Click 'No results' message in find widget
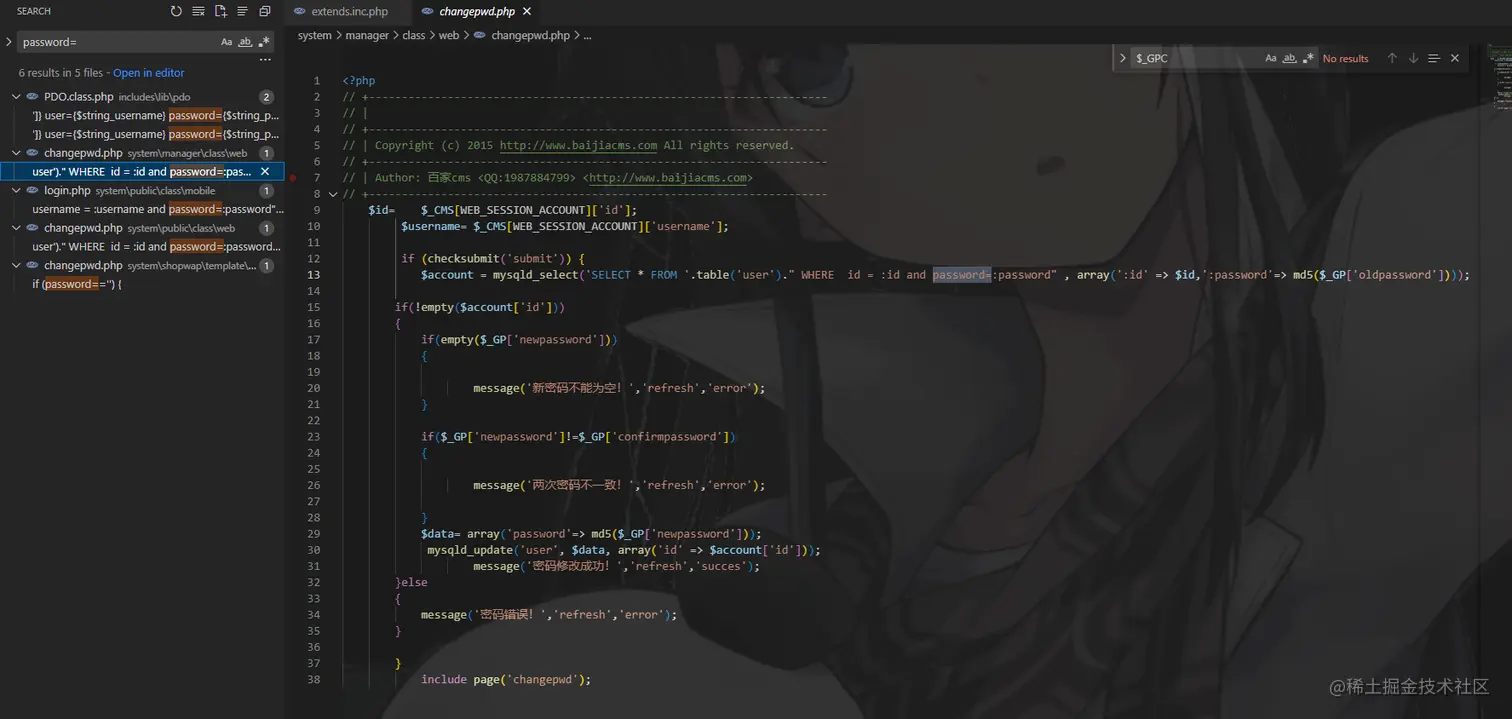Screen dimensions: 1512x719 1345,59
